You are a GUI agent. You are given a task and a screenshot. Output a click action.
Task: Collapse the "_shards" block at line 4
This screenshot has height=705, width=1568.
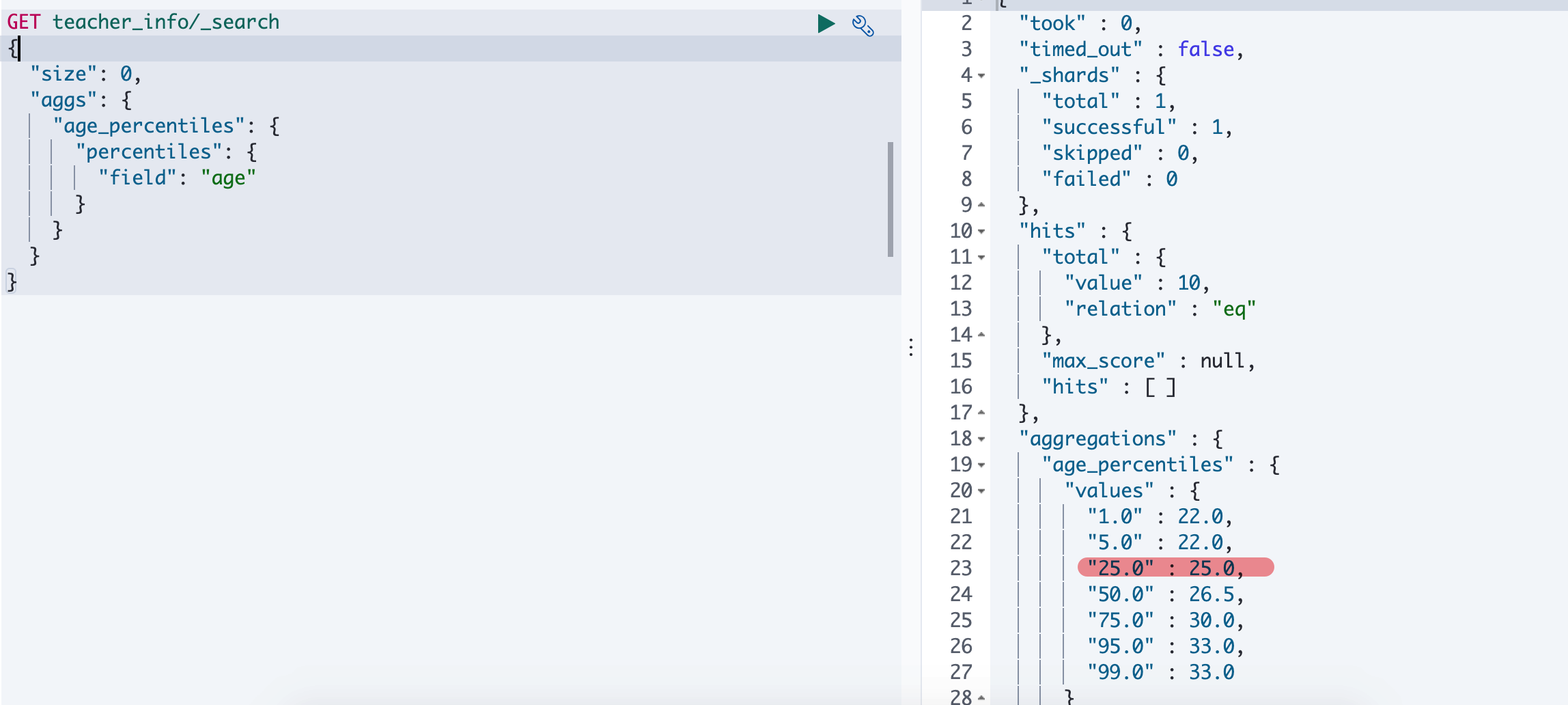[981, 76]
